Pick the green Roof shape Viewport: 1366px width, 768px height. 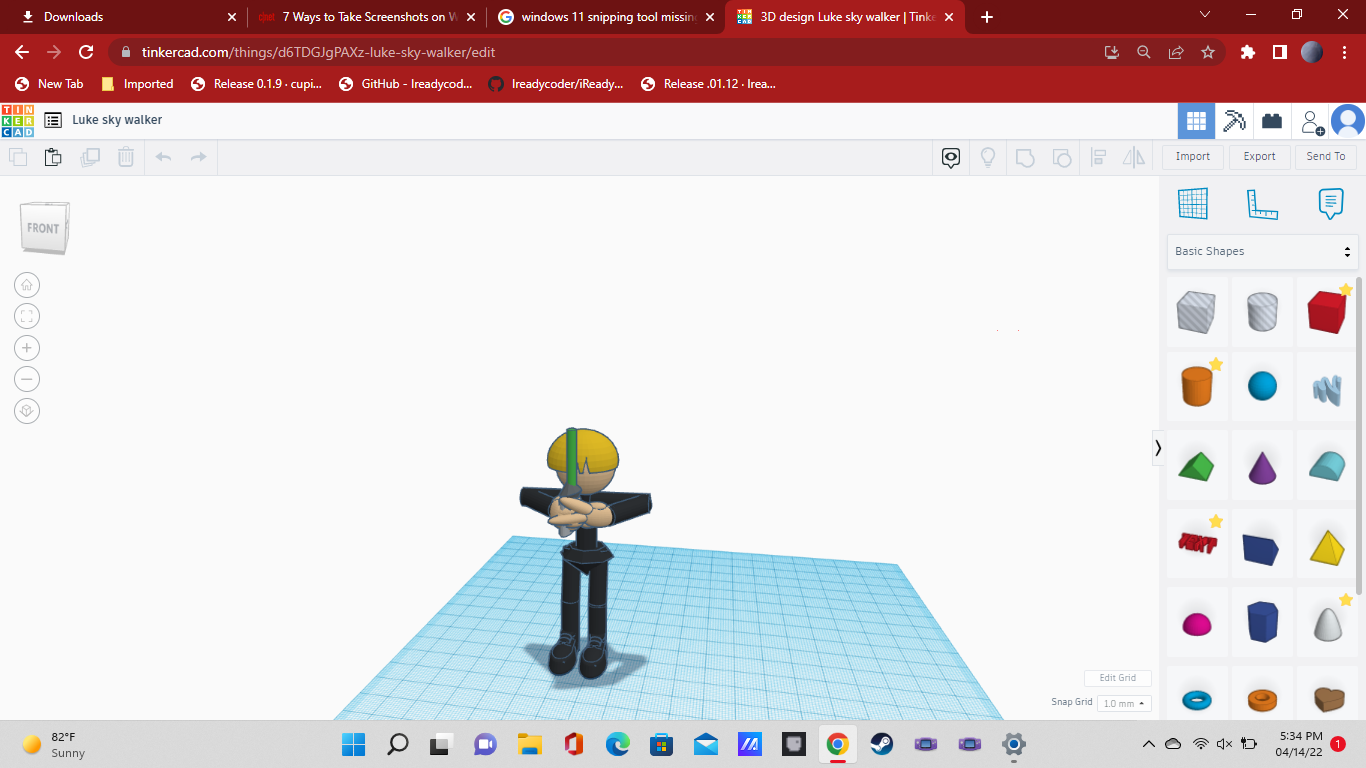point(1196,466)
